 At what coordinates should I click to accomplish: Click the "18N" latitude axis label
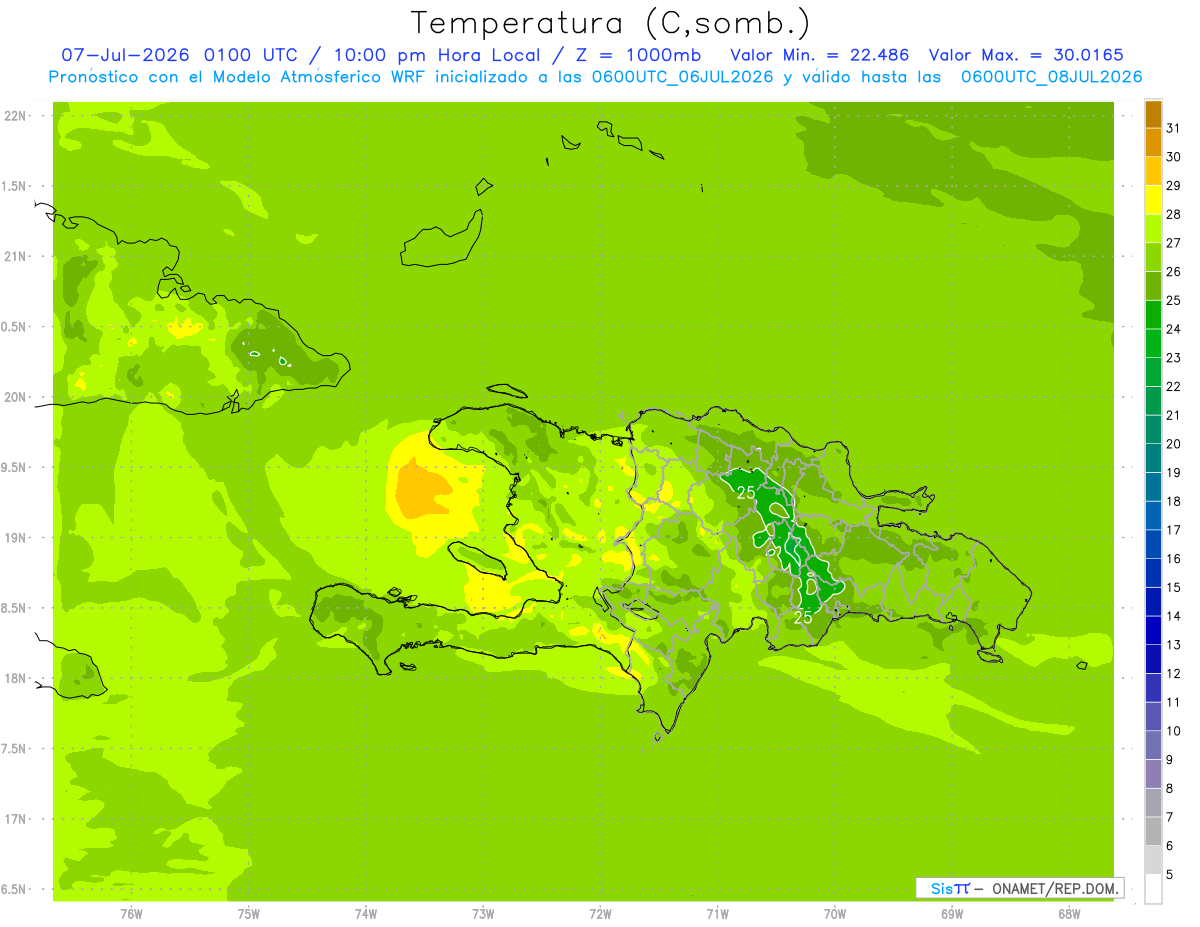click(15, 678)
